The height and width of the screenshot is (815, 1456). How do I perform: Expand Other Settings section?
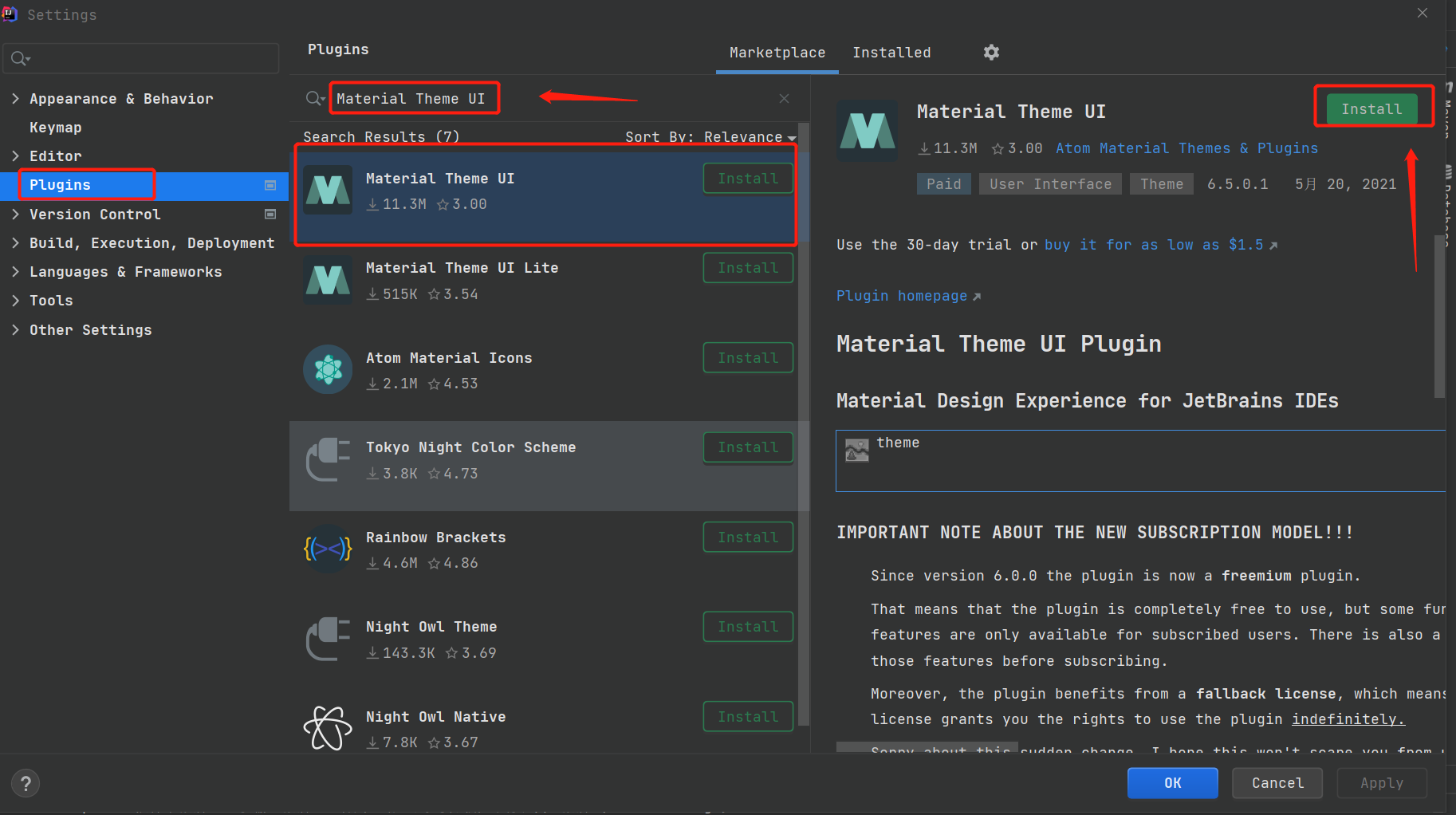coord(15,329)
